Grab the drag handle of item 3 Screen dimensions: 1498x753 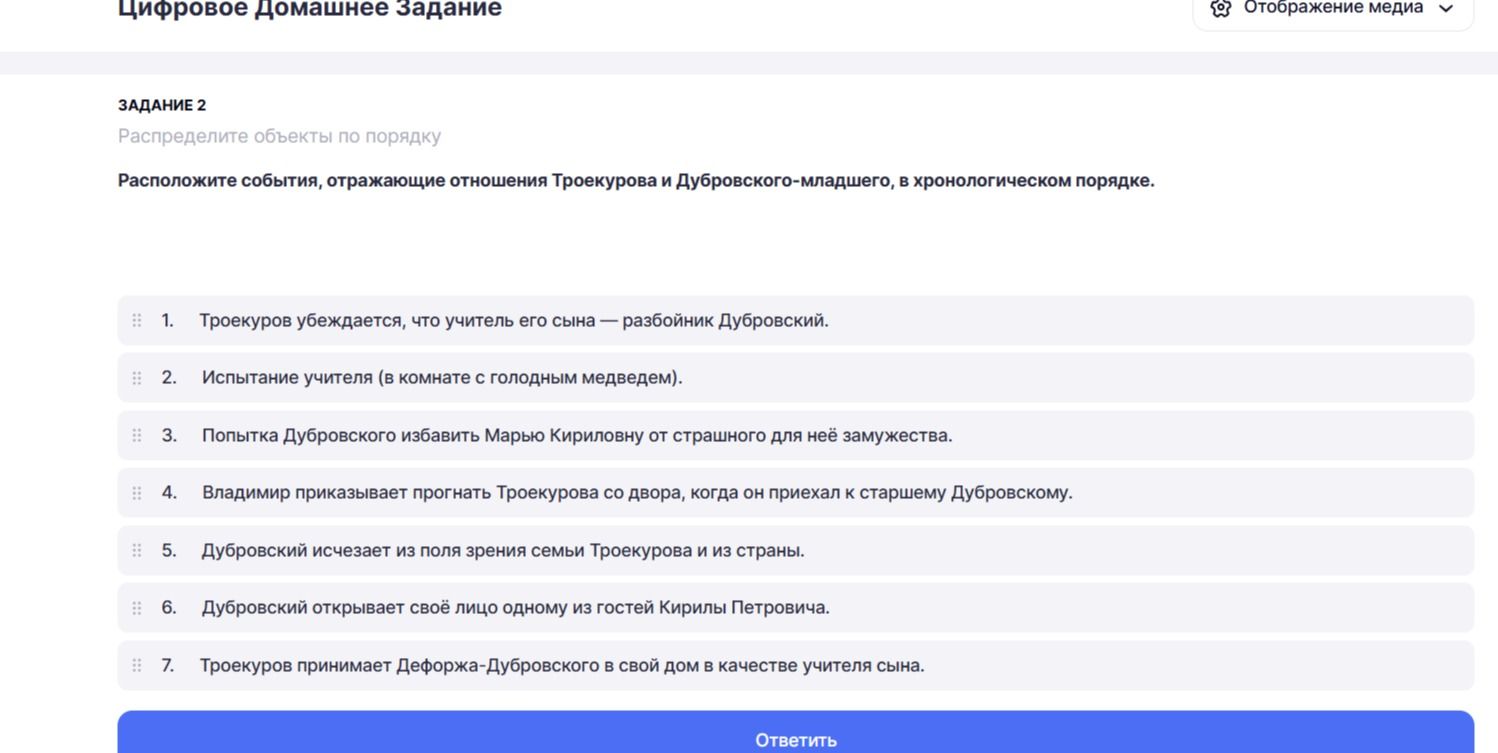click(137, 436)
